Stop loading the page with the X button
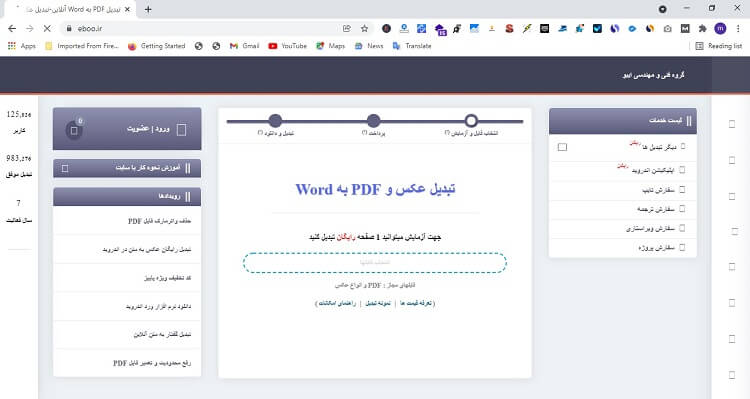 point(47,29)
